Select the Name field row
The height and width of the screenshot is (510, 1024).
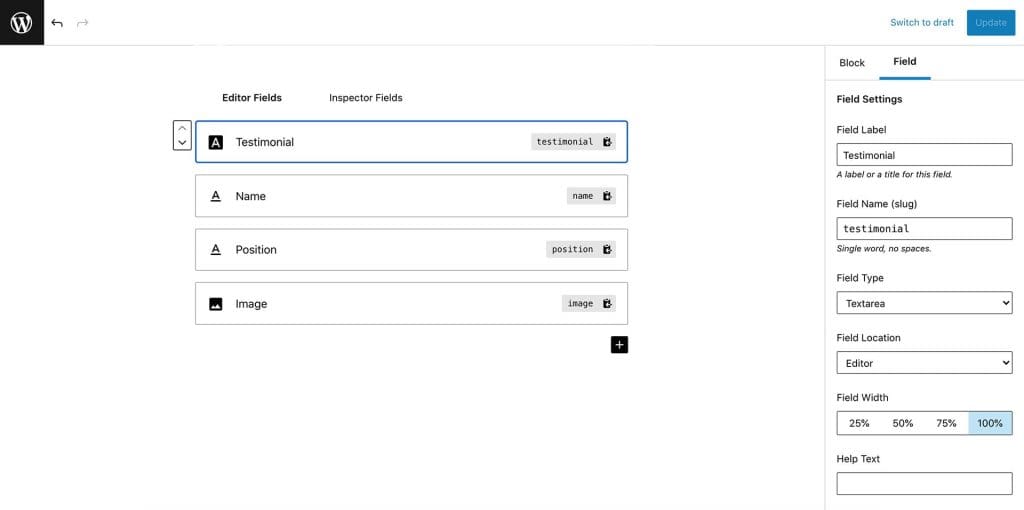(x=411, y=196)
